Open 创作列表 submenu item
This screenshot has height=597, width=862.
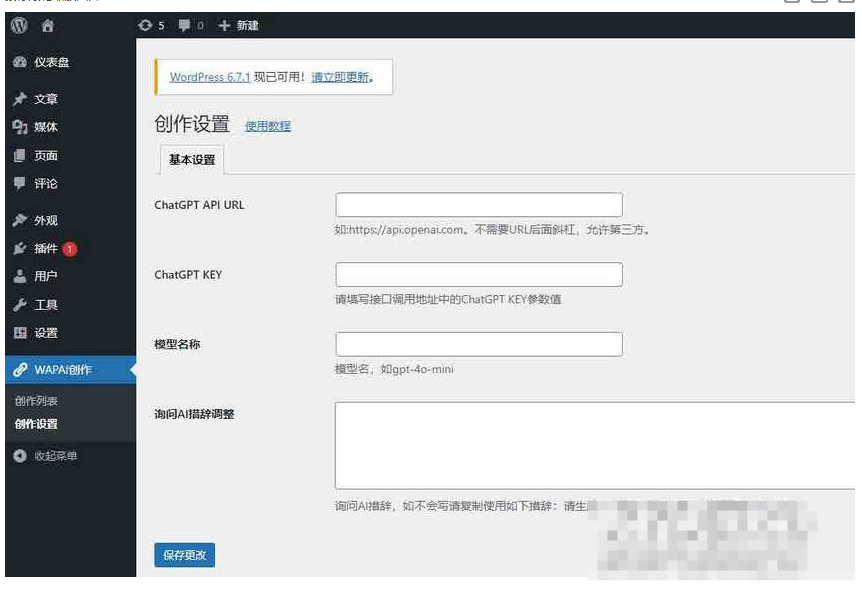tap(36, 401)
